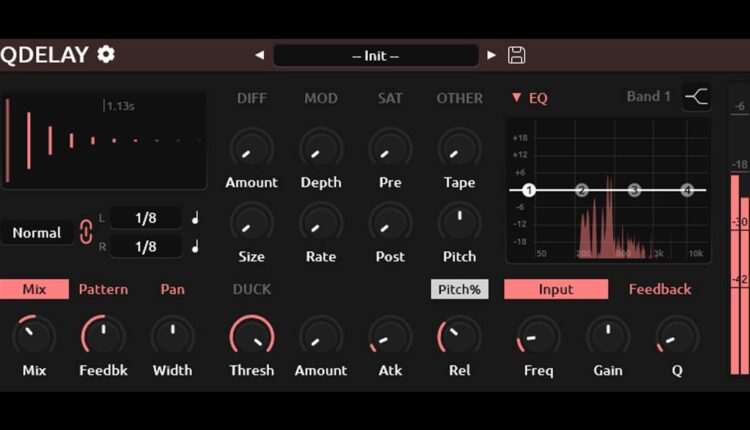Click the EQ Freq knob

tap(539, 337)
